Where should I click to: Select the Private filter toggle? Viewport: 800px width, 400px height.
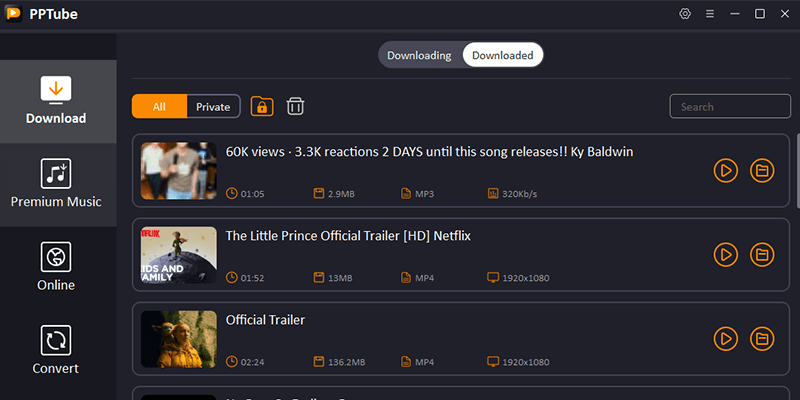[213, 107]
